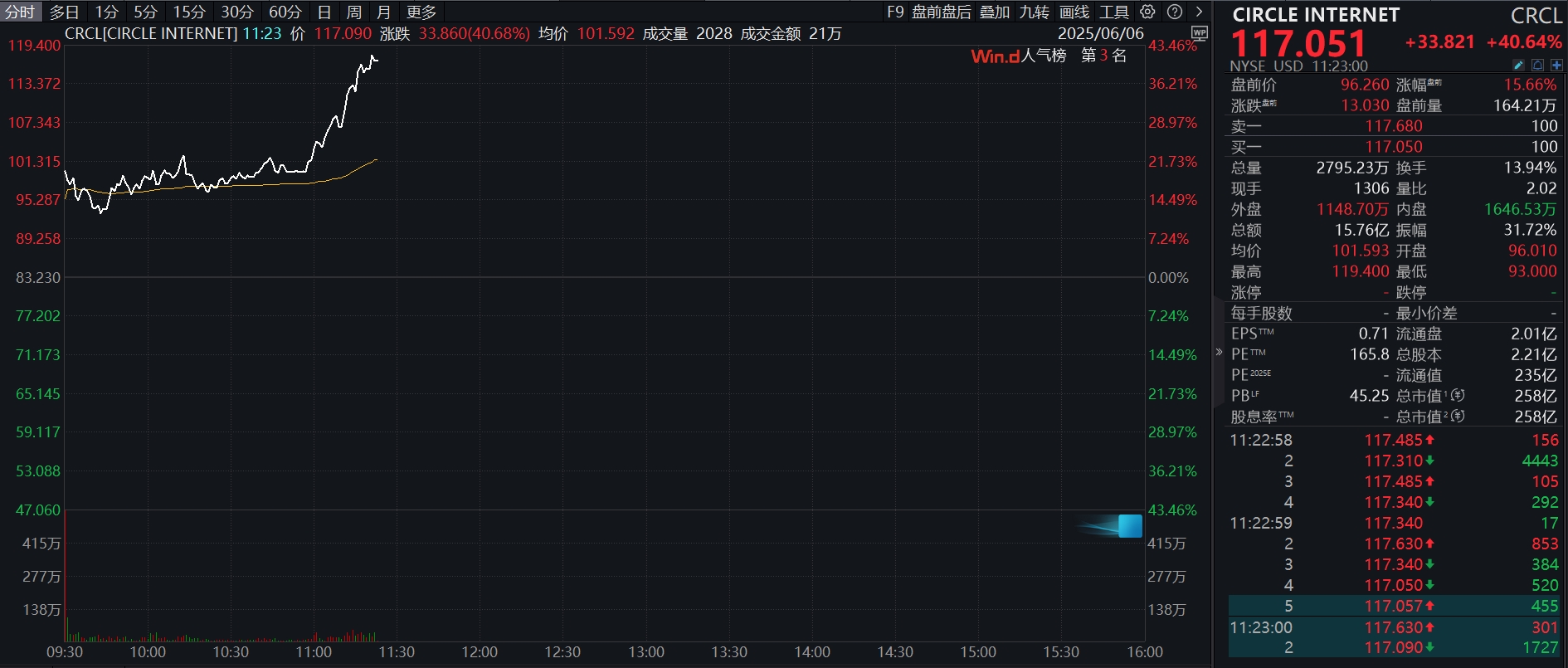Image resolution: width=1568 pixels, height=668 pixels.
Task: Collapse the quote side panel with double chevron
Action: tap(1219, 352)
